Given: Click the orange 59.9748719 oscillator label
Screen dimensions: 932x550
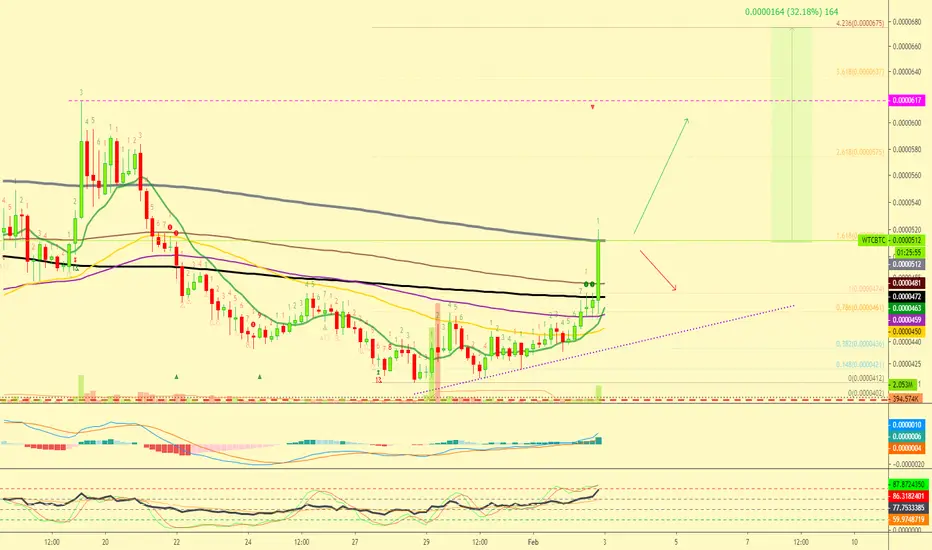Looking at the screenshot, I should coord(908,519).
